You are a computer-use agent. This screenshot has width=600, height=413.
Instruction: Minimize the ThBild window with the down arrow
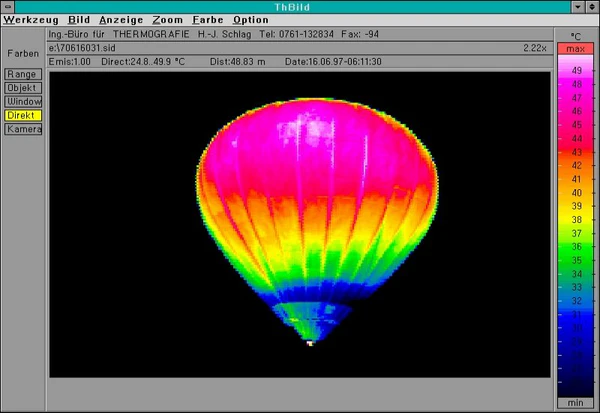577,6
